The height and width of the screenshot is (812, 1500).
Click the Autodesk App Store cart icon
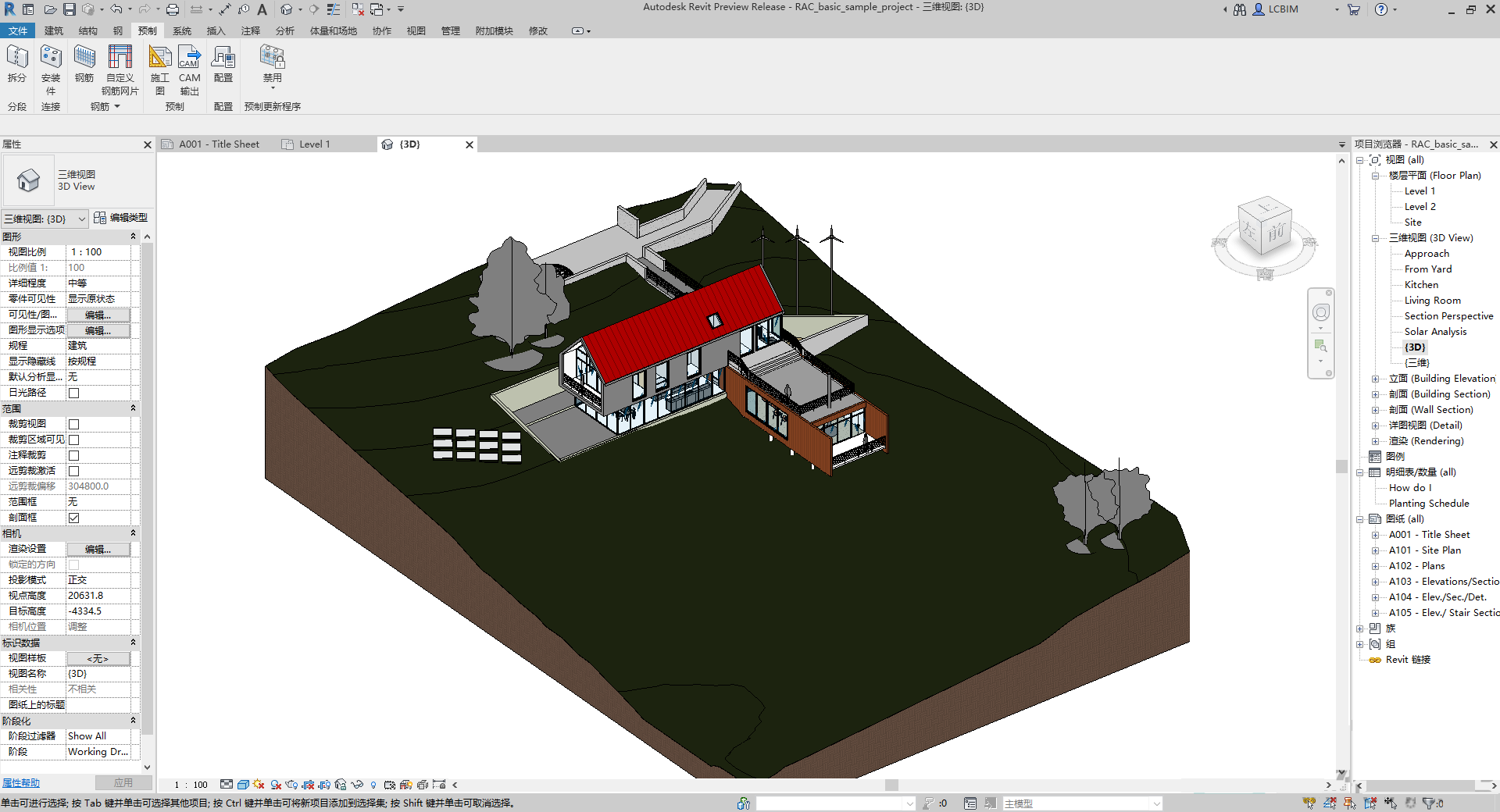1354,9
